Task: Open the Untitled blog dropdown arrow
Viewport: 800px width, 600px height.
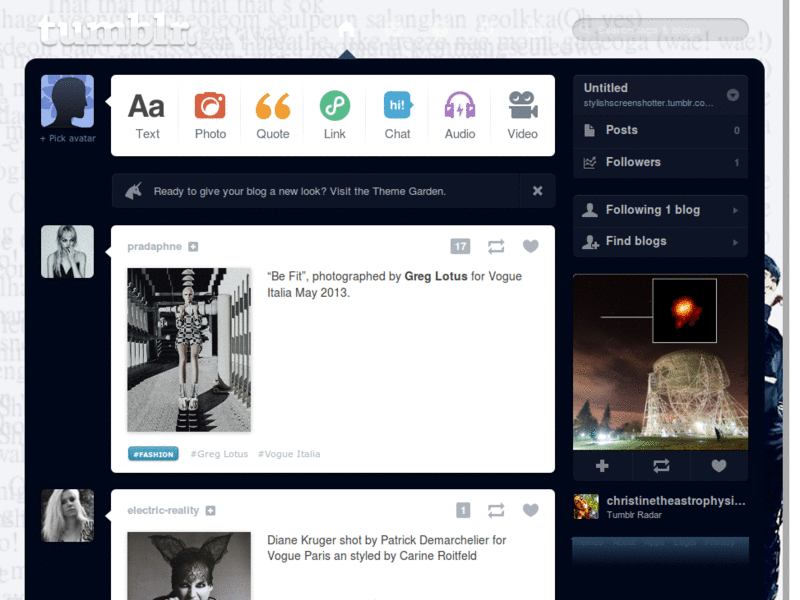Action: [x=733, y=95]
